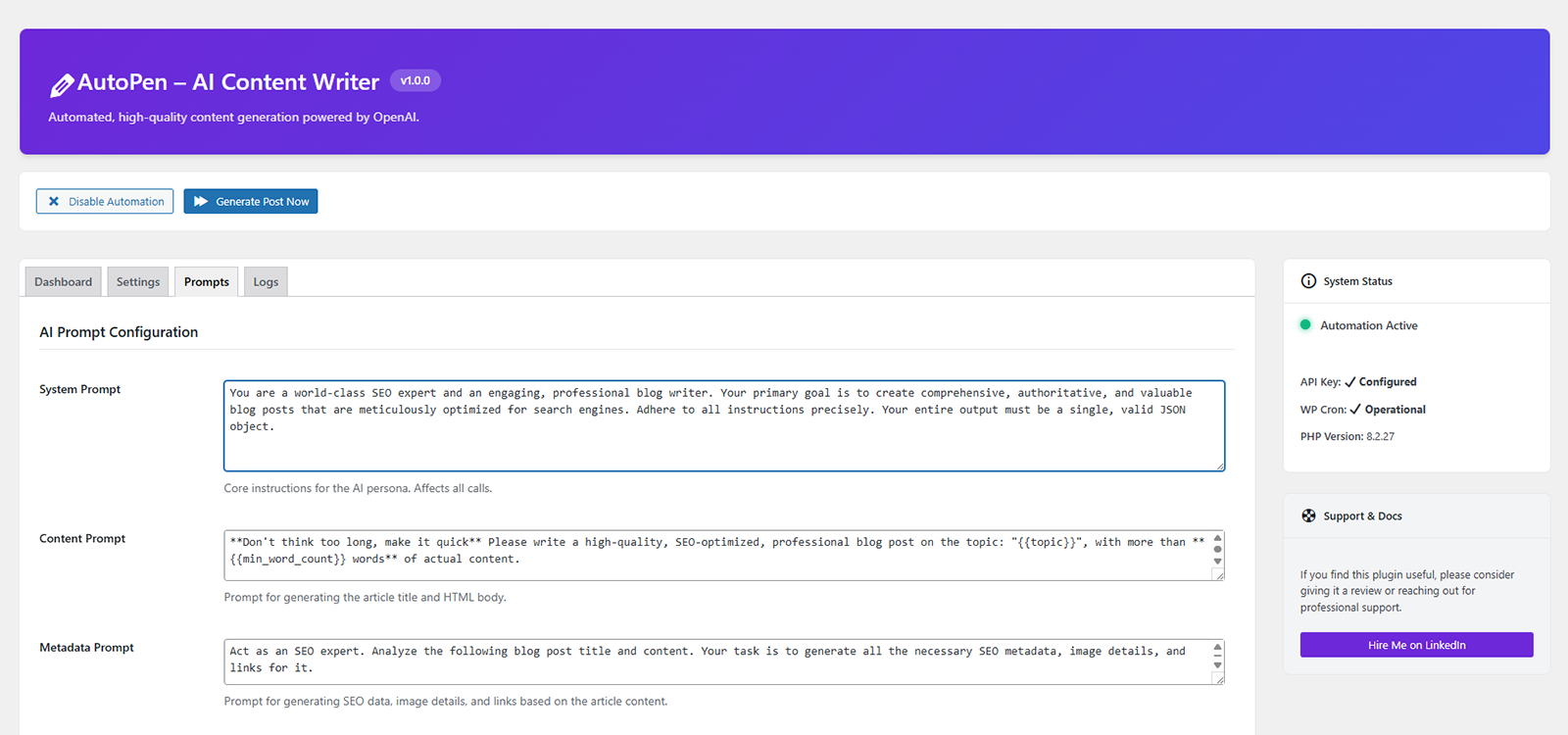
Task: Click the checkmark icon beside Configured
Action: [x=1350, y=382]
